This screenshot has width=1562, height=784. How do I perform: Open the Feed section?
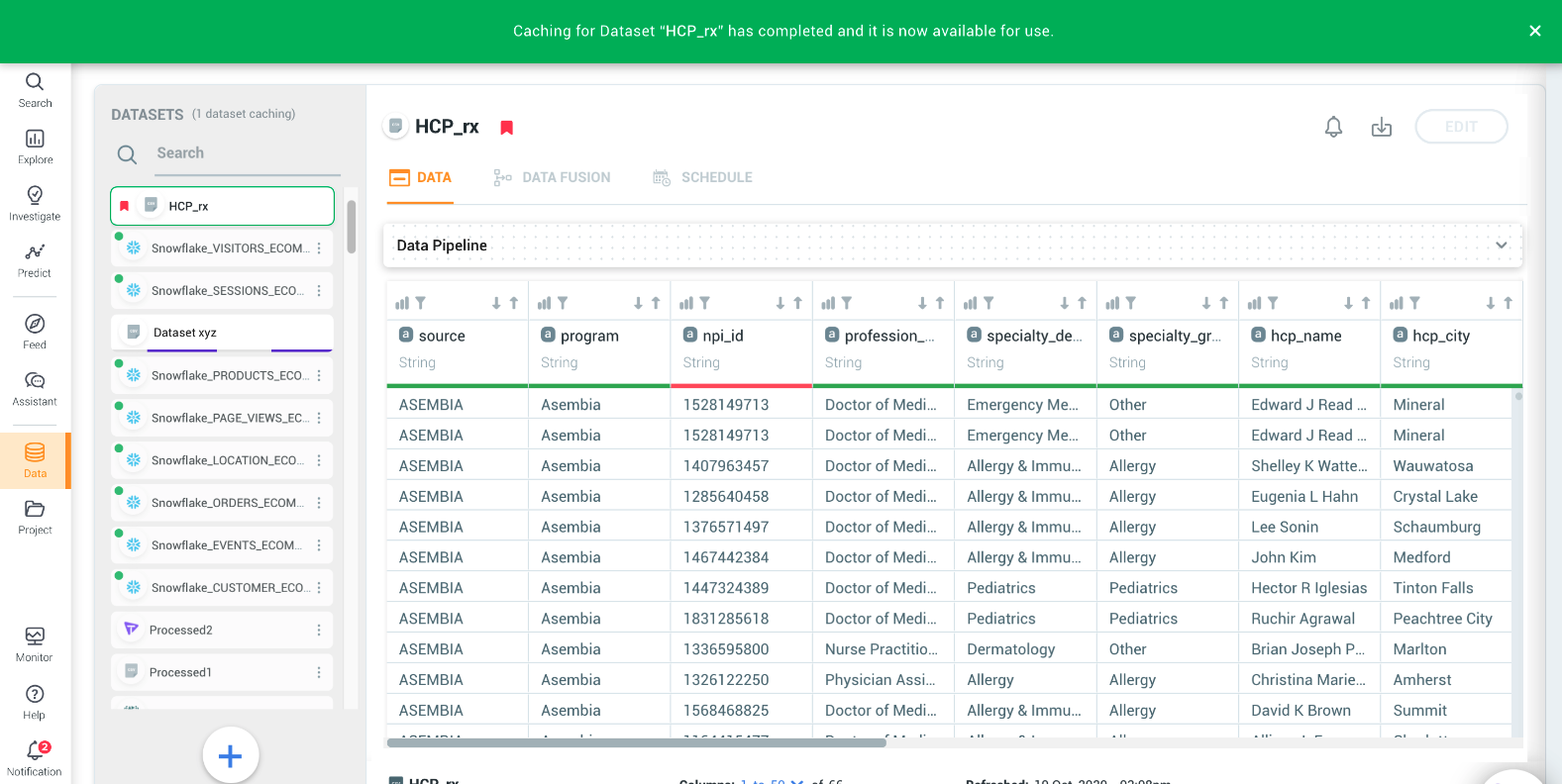[35, 332]
